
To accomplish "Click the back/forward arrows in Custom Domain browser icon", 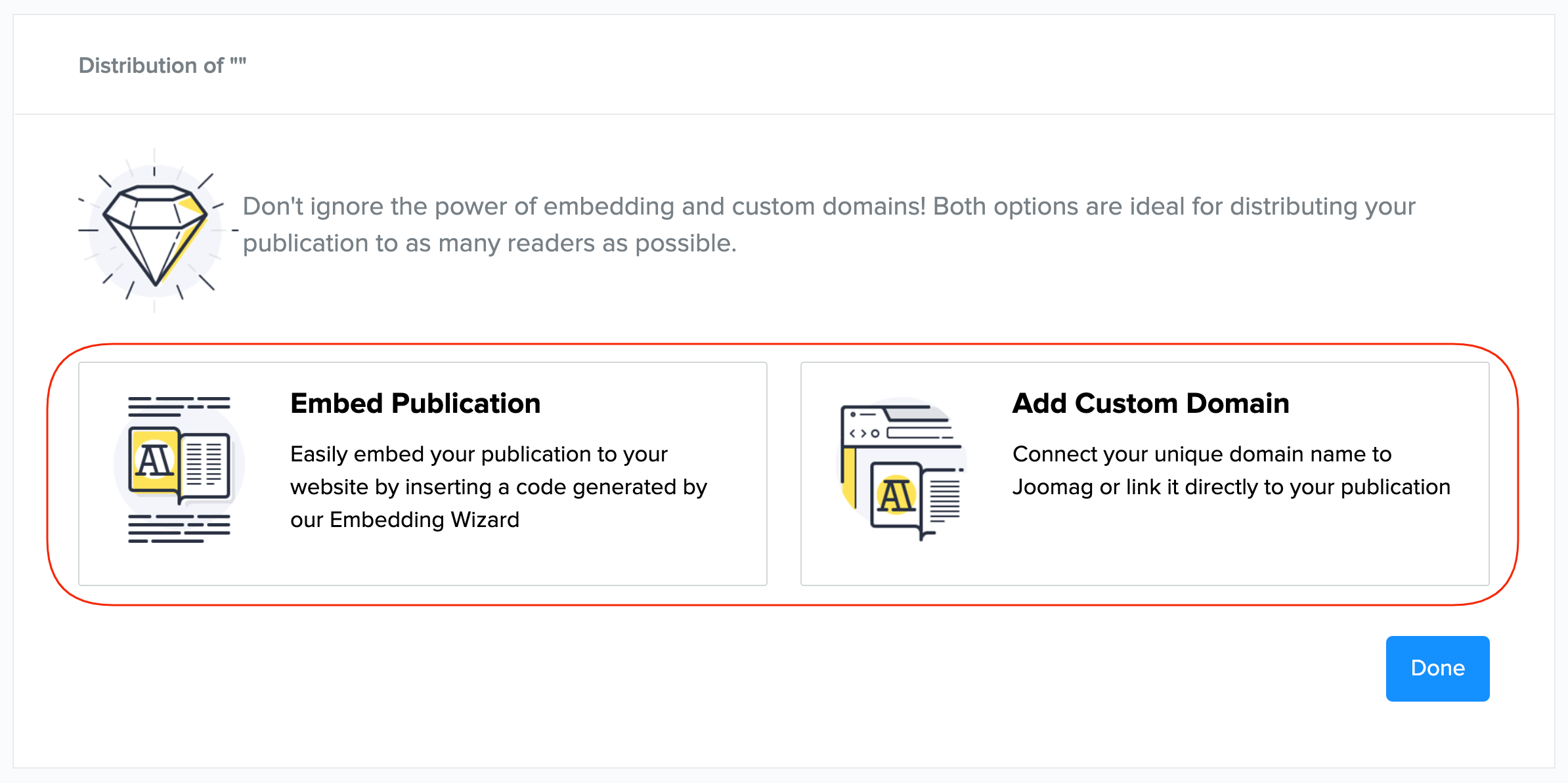I will (858, 433).
